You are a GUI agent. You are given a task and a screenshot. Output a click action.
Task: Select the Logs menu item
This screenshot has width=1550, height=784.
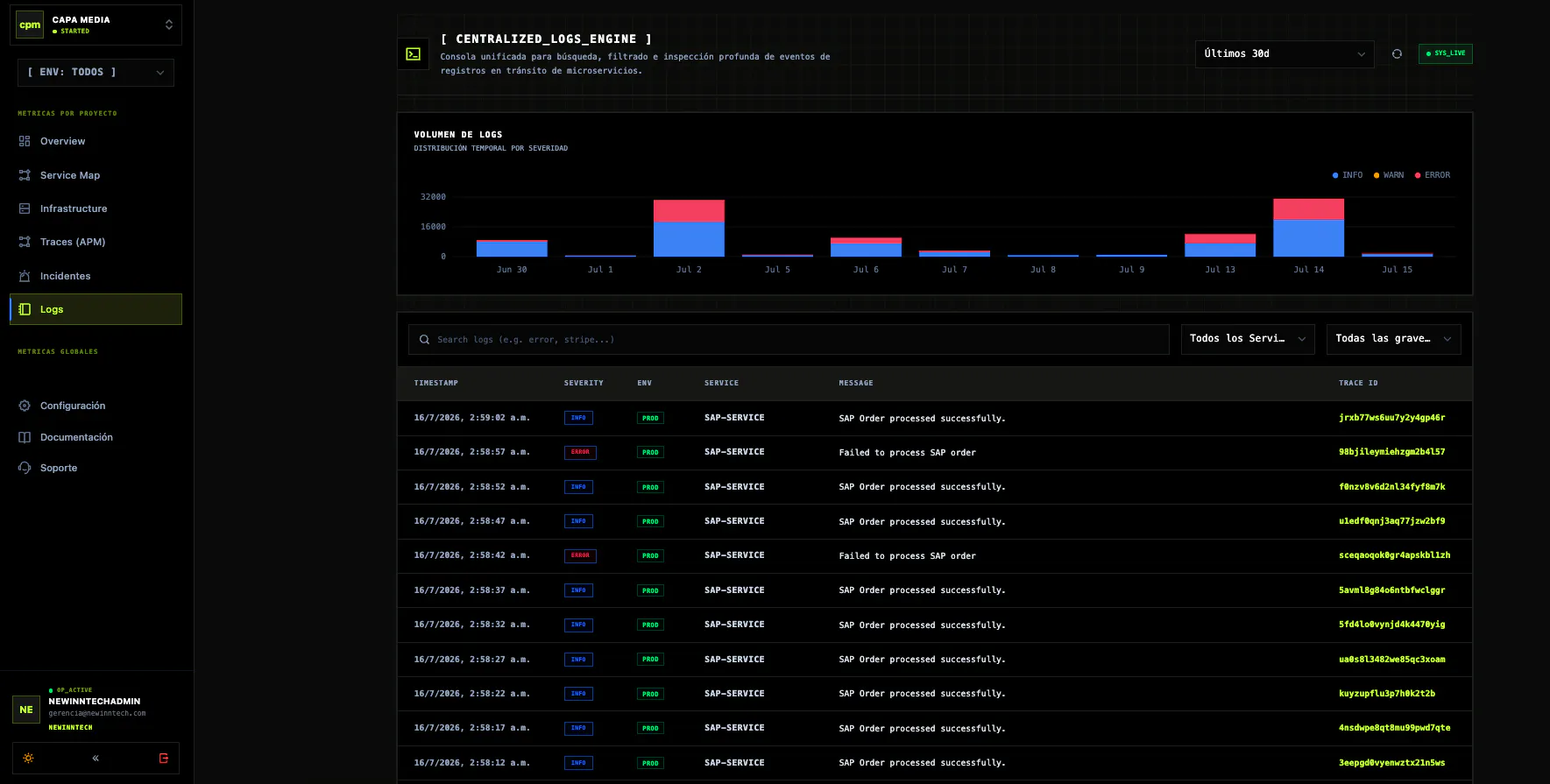click(x=96, y=309)
